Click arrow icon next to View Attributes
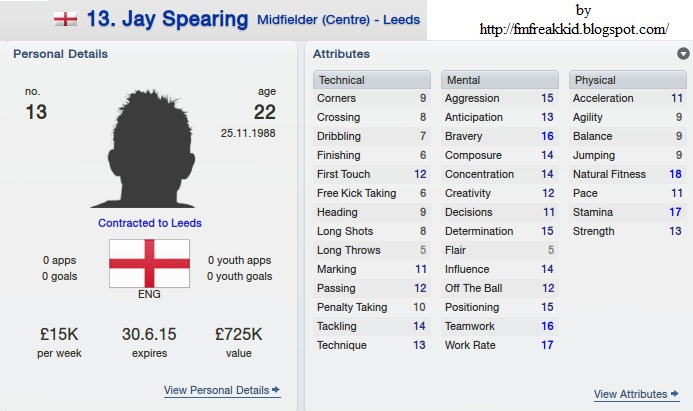 [674, 393]
